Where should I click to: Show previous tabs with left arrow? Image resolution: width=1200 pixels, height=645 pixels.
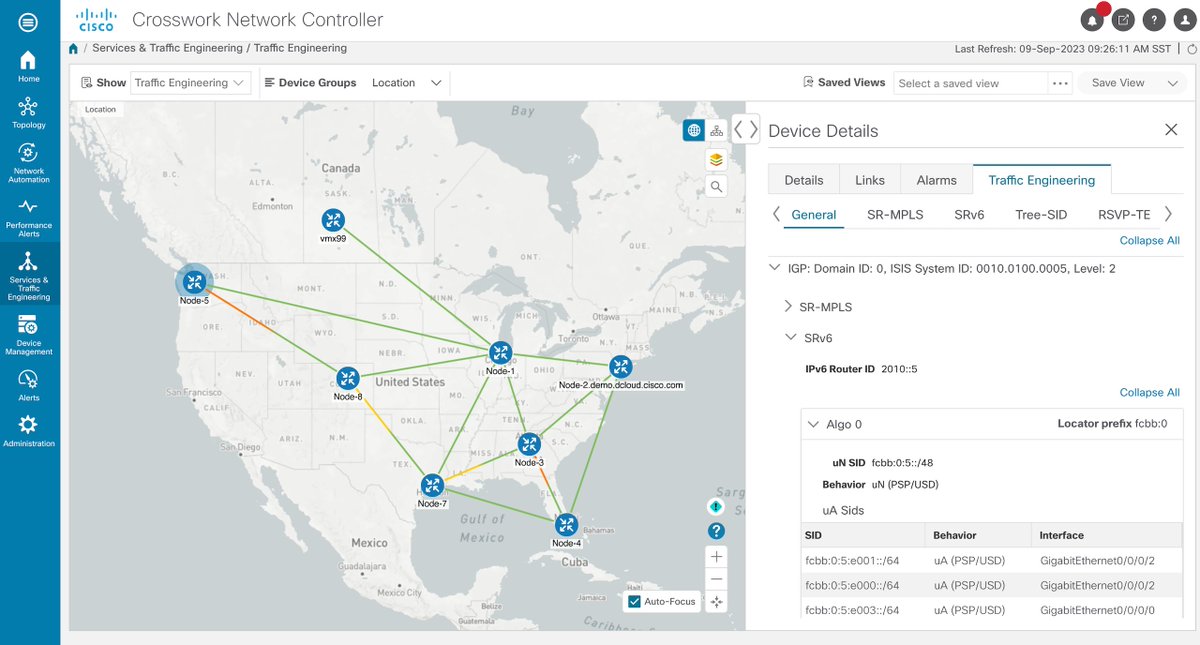pyautogui.click(x=776, y=214)
